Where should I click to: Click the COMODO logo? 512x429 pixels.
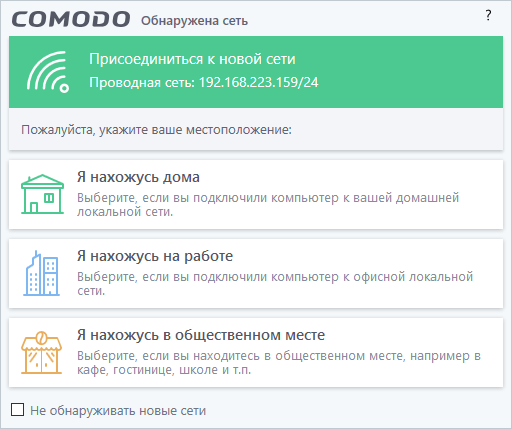(x=71, y=19)
